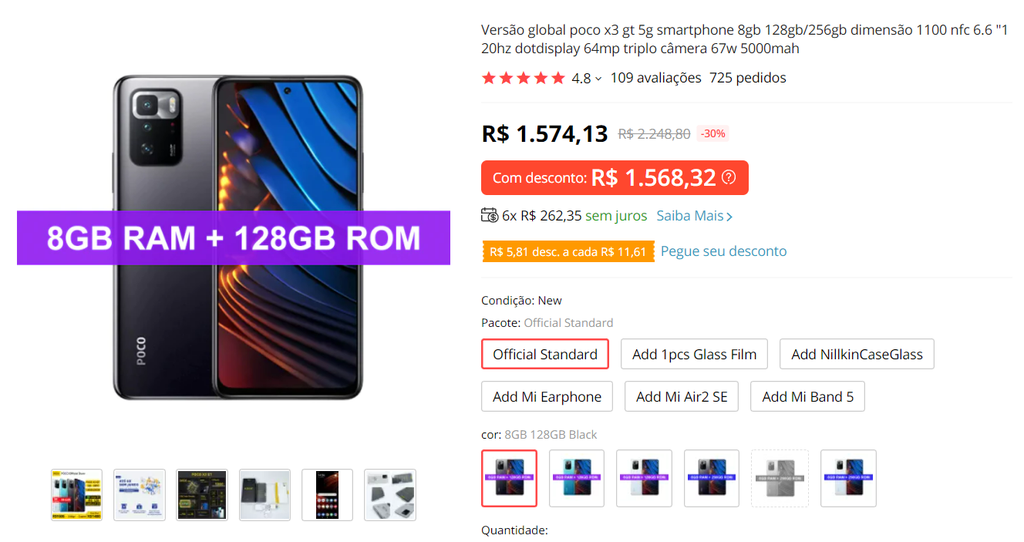Choose the Add NillkinCaseGlass package
The image size is (1024, 542).
pos(857,354)
